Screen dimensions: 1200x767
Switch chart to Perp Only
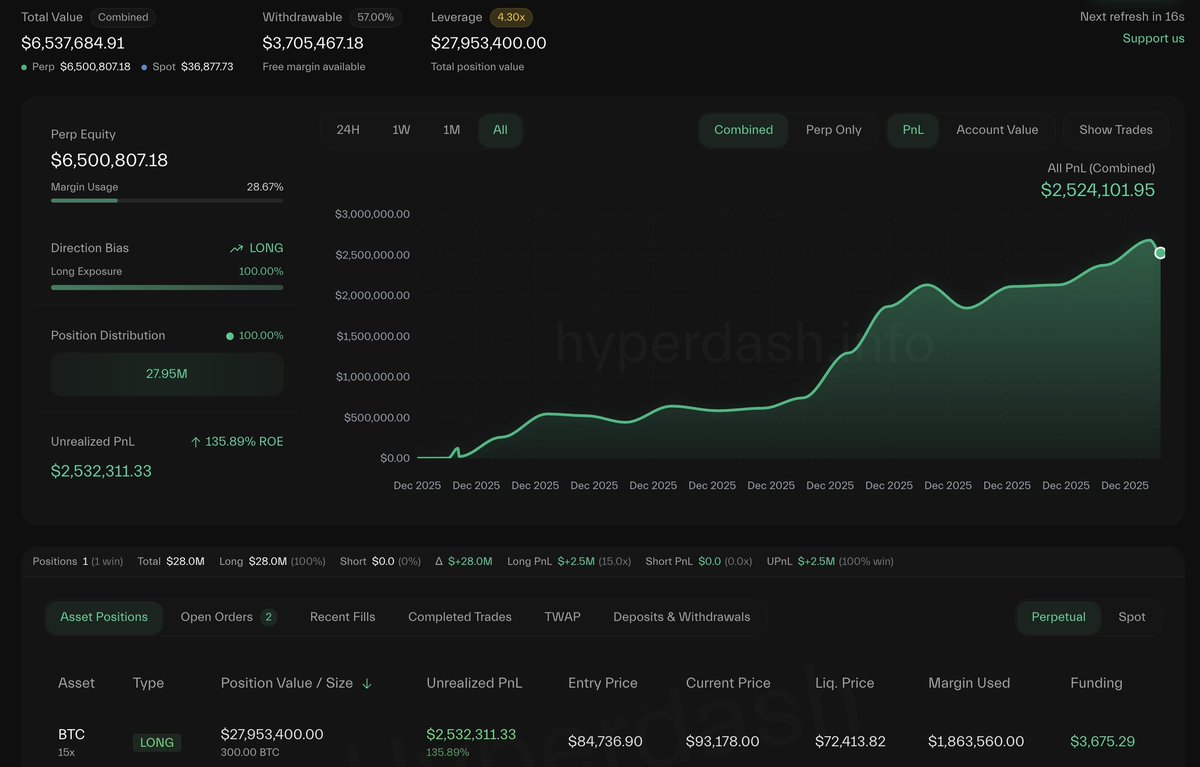point(833,130)
